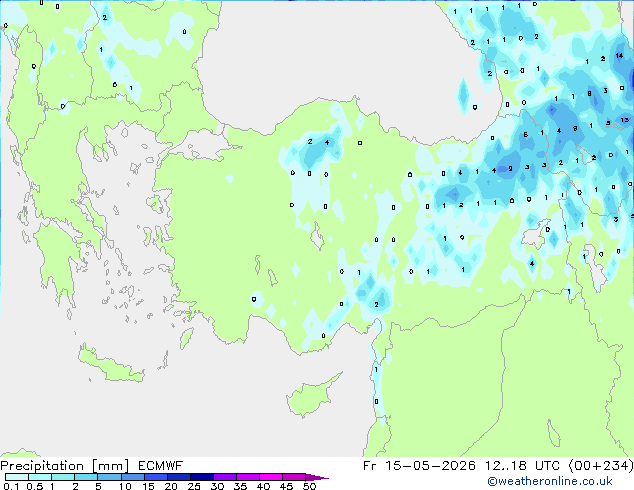Click the '0.1' legend scale label
Image resolution: width=634 pixels, height=490 pixels.
tap(11, 486)
